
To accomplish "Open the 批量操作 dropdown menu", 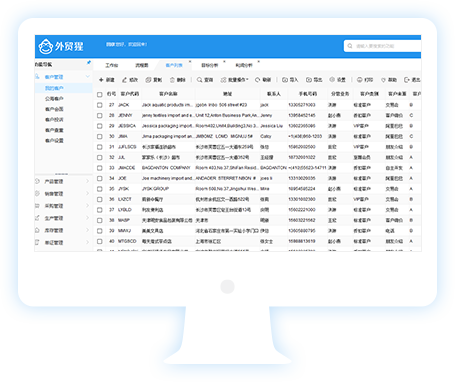I will (x=235, y=80).
